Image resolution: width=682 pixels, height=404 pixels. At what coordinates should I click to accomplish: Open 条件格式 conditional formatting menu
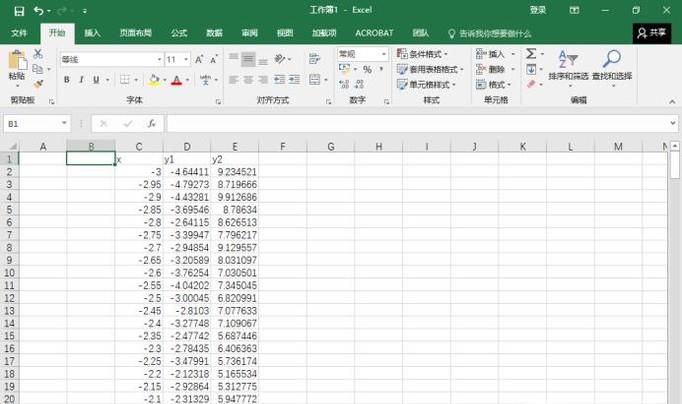422,54
